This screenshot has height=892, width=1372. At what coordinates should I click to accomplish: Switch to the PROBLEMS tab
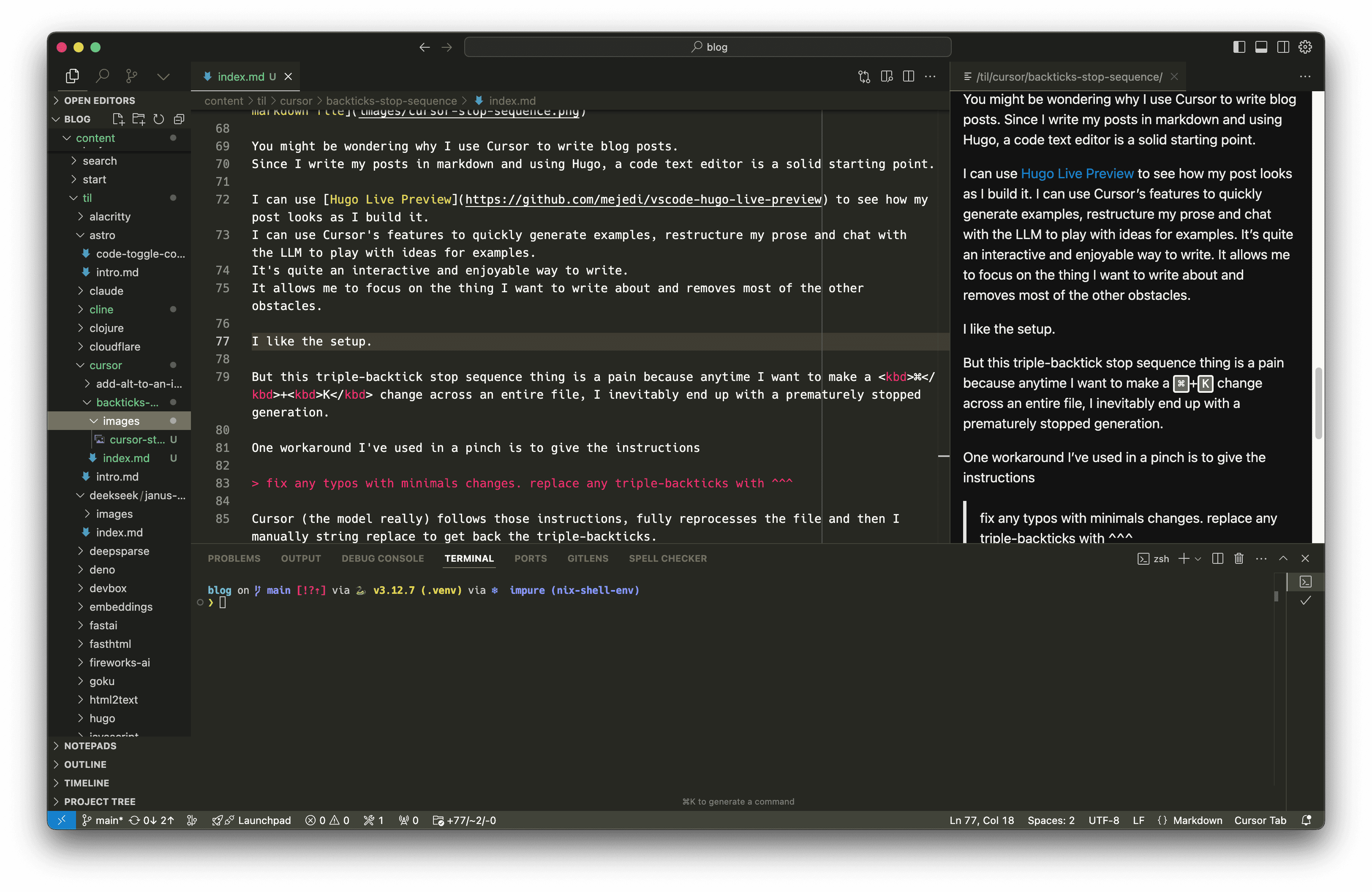(x=234, y=558)
